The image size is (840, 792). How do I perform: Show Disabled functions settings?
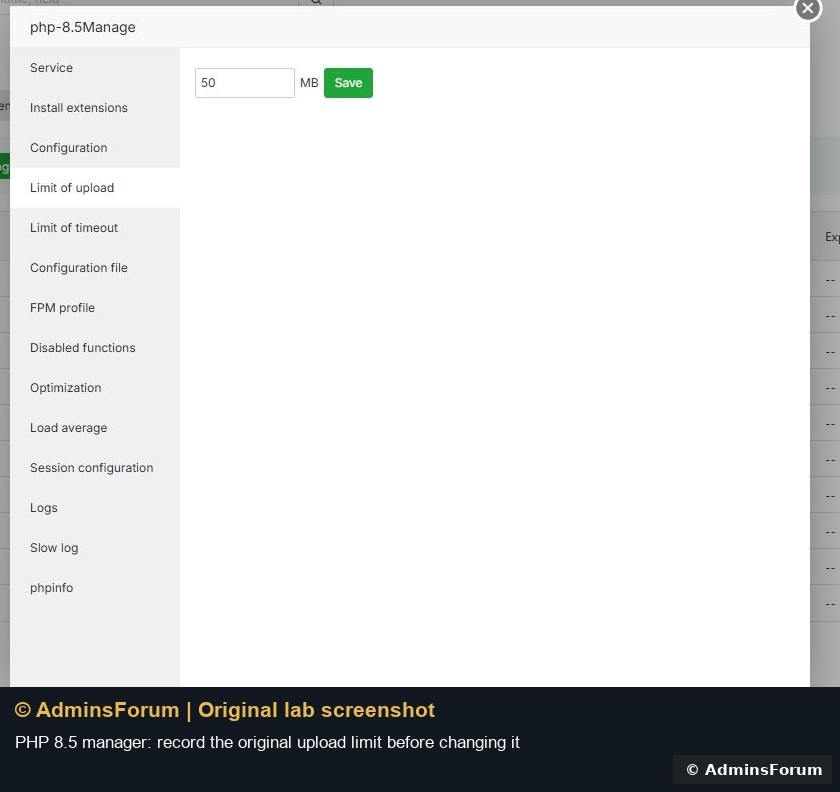tap(95, 348)
